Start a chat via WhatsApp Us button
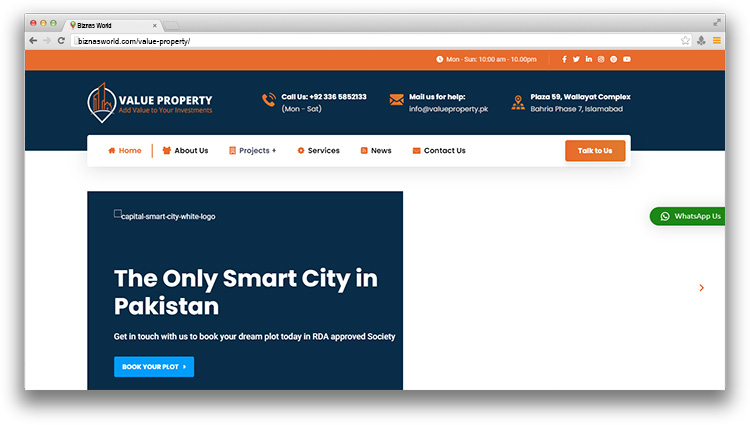The width and height of the screenshot is (750, 425). tap(689, 216)
